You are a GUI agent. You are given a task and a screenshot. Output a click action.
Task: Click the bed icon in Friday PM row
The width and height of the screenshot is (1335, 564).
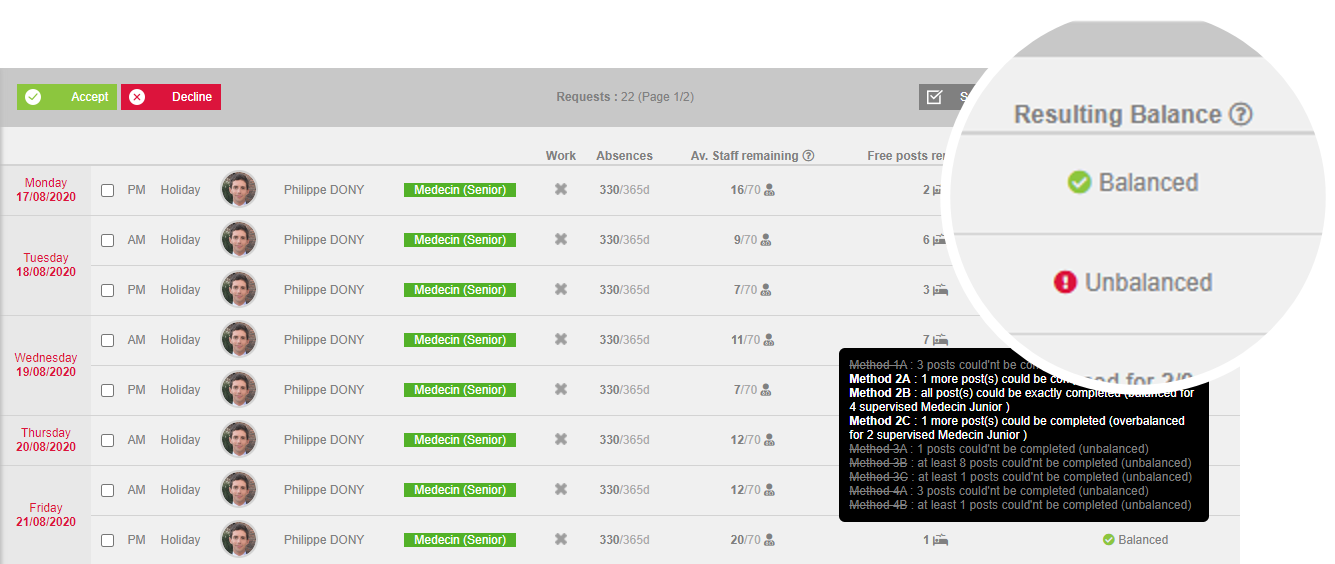[940, 540]
